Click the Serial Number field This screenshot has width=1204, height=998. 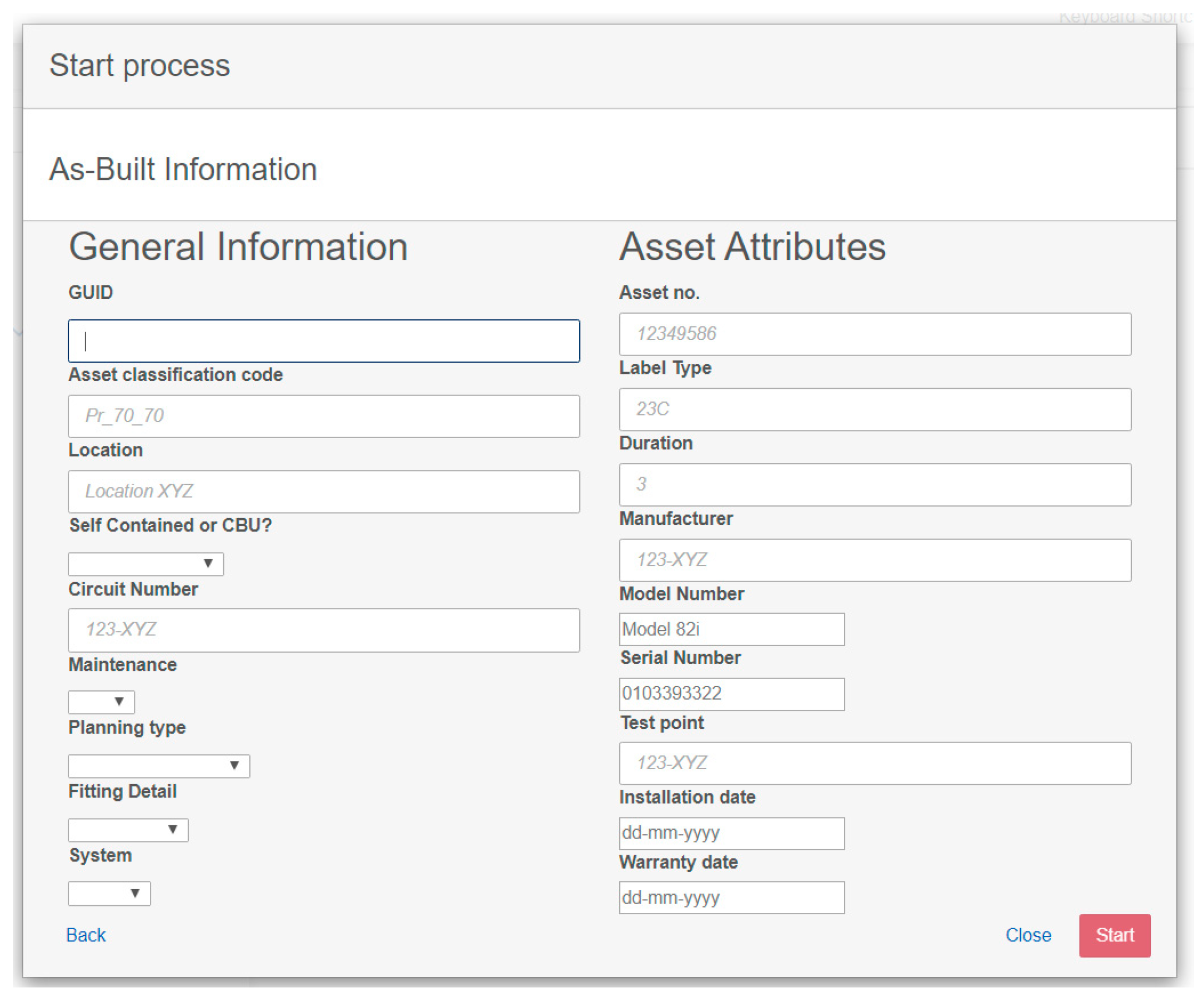click(x=731, y=694)
